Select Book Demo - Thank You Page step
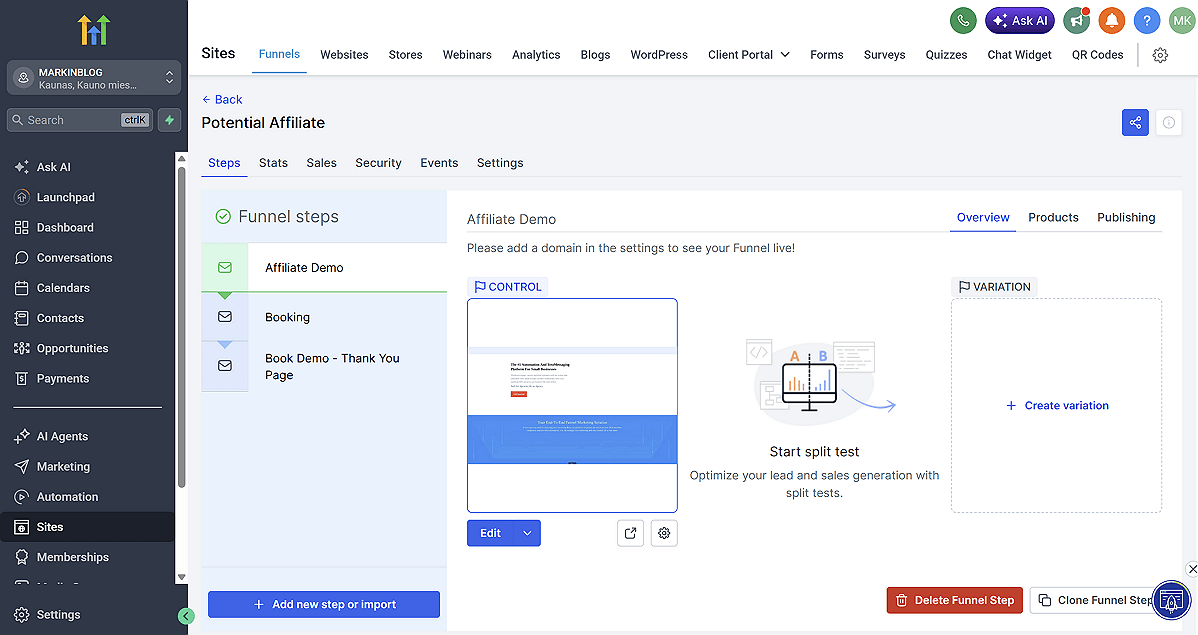The height and width of the screenshot is (635, 1198). 324,367
